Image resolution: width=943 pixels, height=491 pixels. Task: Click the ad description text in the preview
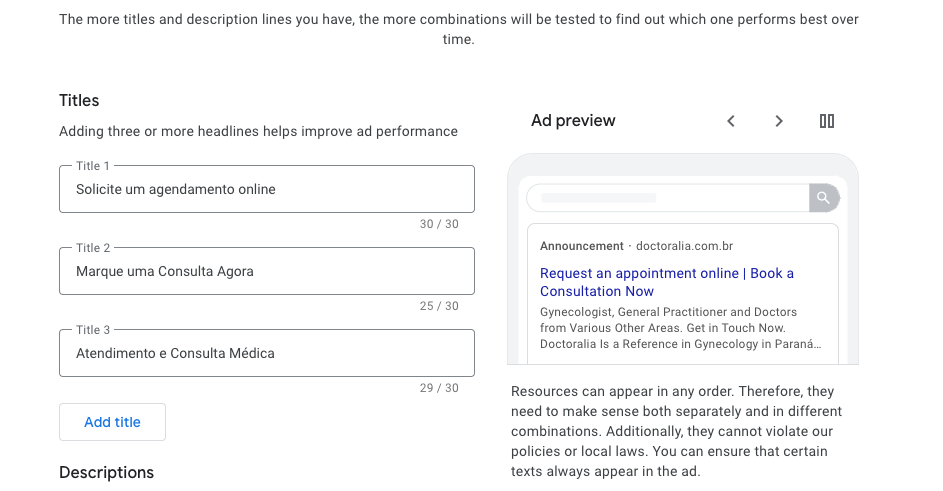click(680, 328)
